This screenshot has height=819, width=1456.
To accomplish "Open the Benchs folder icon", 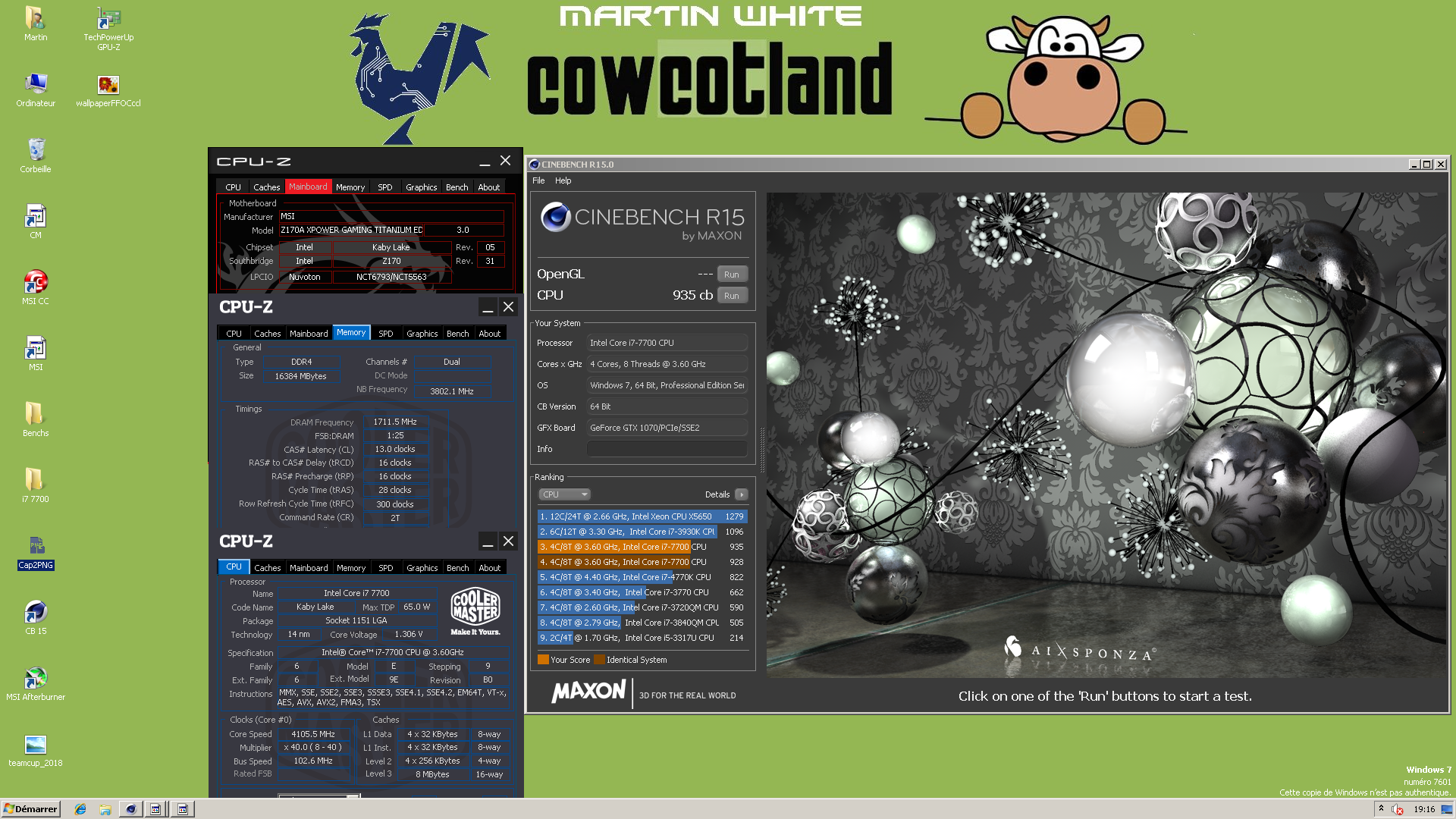I will coord(36,419).
